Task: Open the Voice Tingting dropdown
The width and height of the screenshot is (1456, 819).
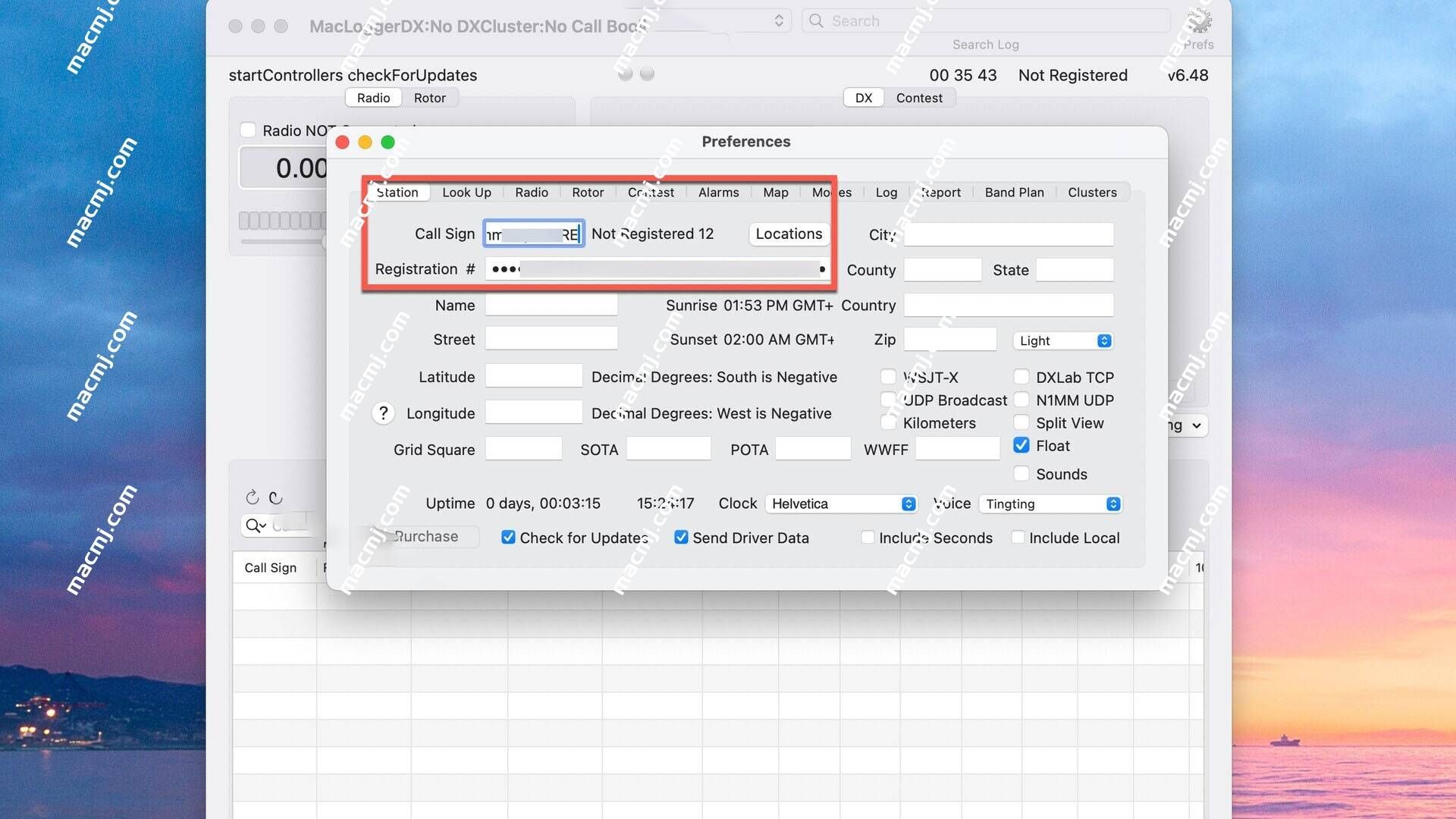Action: (x=1050, y=504)
